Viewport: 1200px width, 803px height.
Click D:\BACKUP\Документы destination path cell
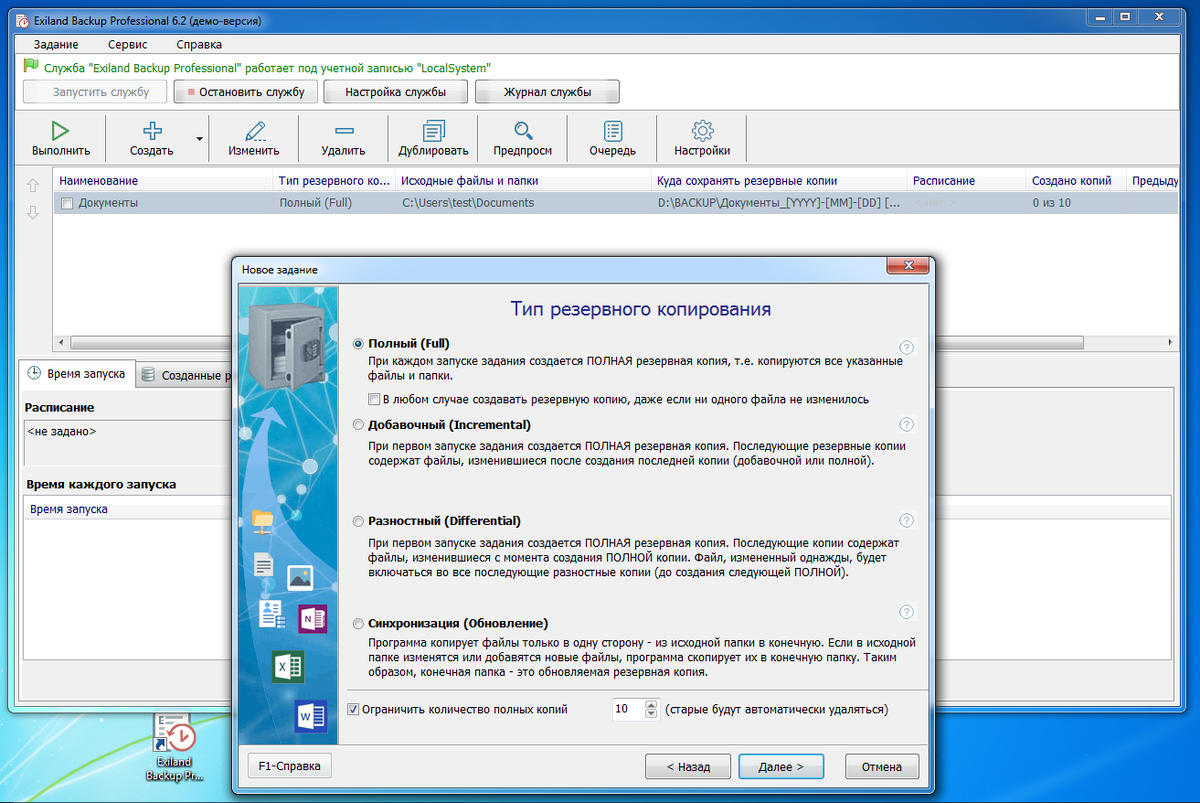(779, 203)
